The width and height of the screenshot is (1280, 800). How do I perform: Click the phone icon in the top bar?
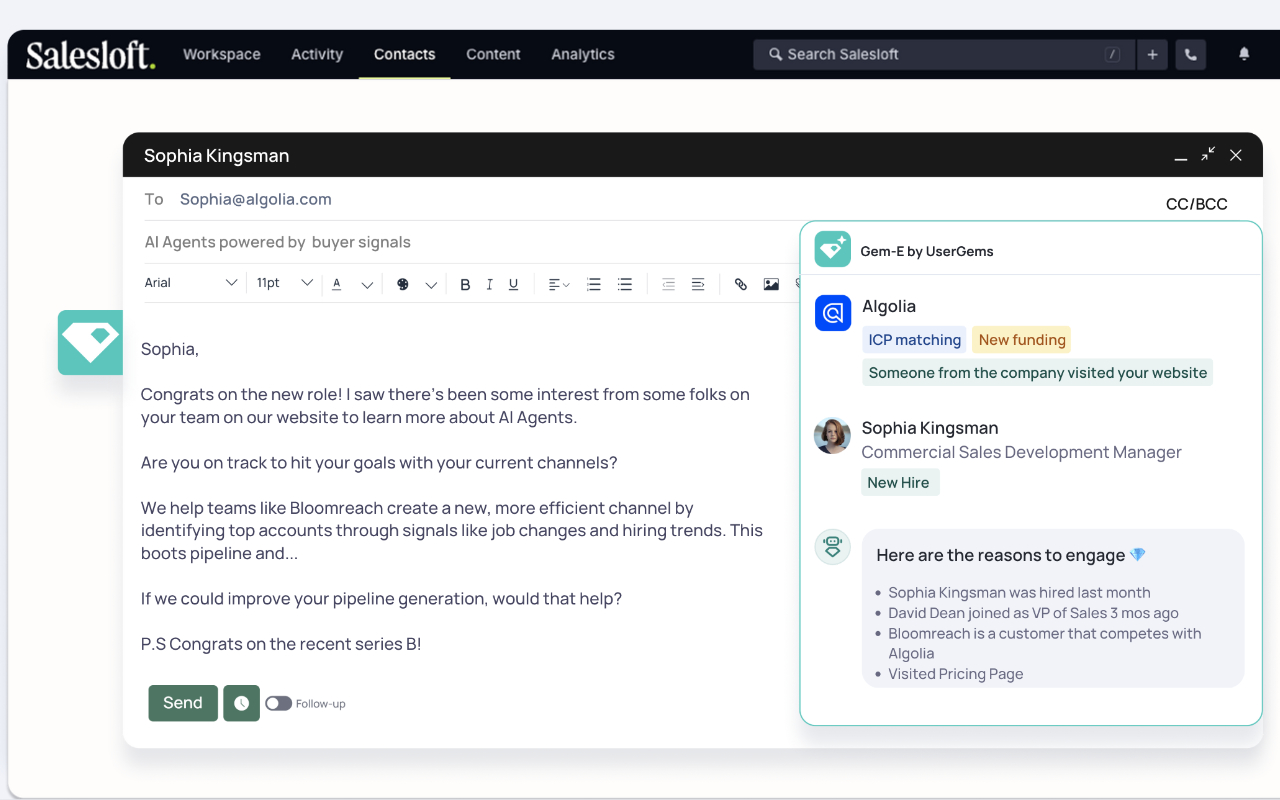[1190, 54]
